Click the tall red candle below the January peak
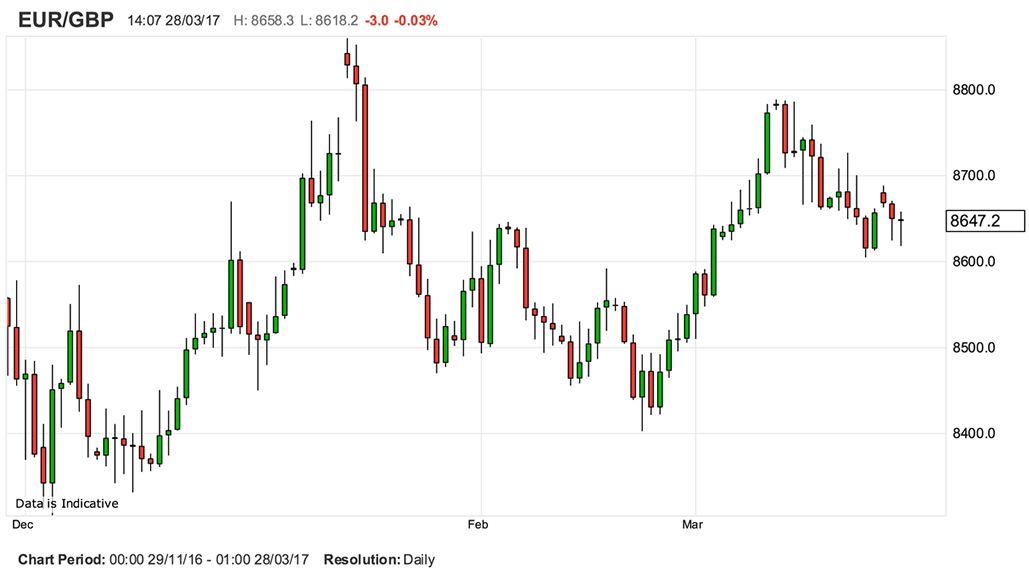This screenshot has width=1029, height=576. tap(365, 158)
